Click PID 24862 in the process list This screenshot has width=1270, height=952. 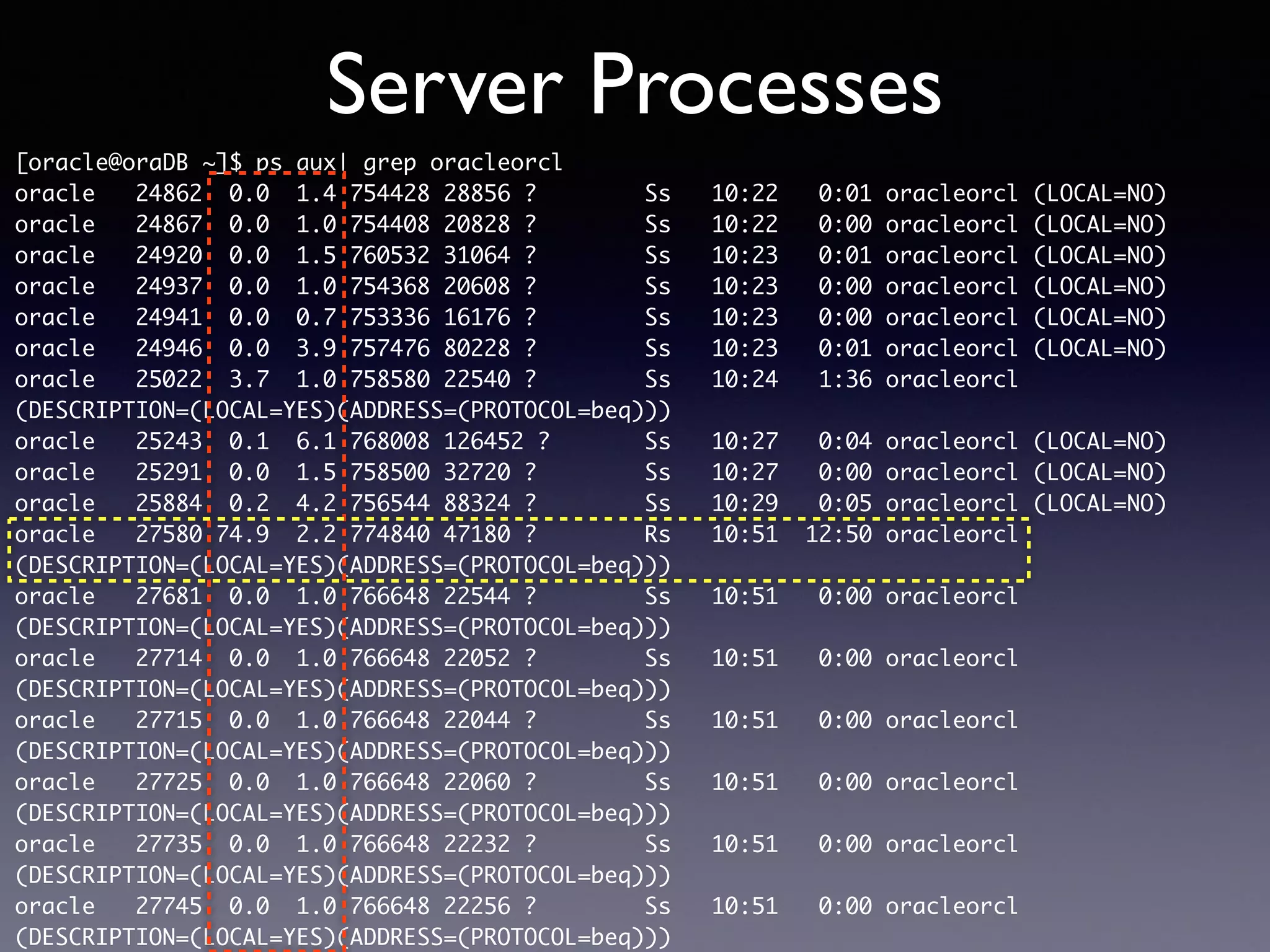169,193
